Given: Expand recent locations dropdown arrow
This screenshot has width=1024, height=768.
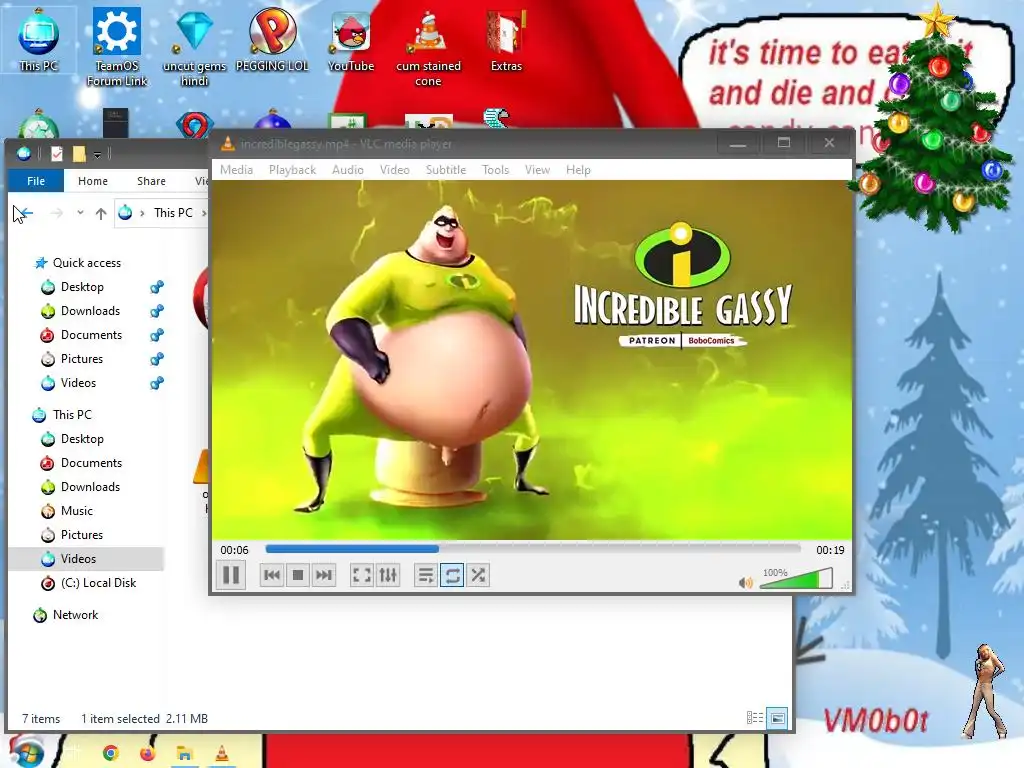Looking at the screenshot, I should pos(80,213).
